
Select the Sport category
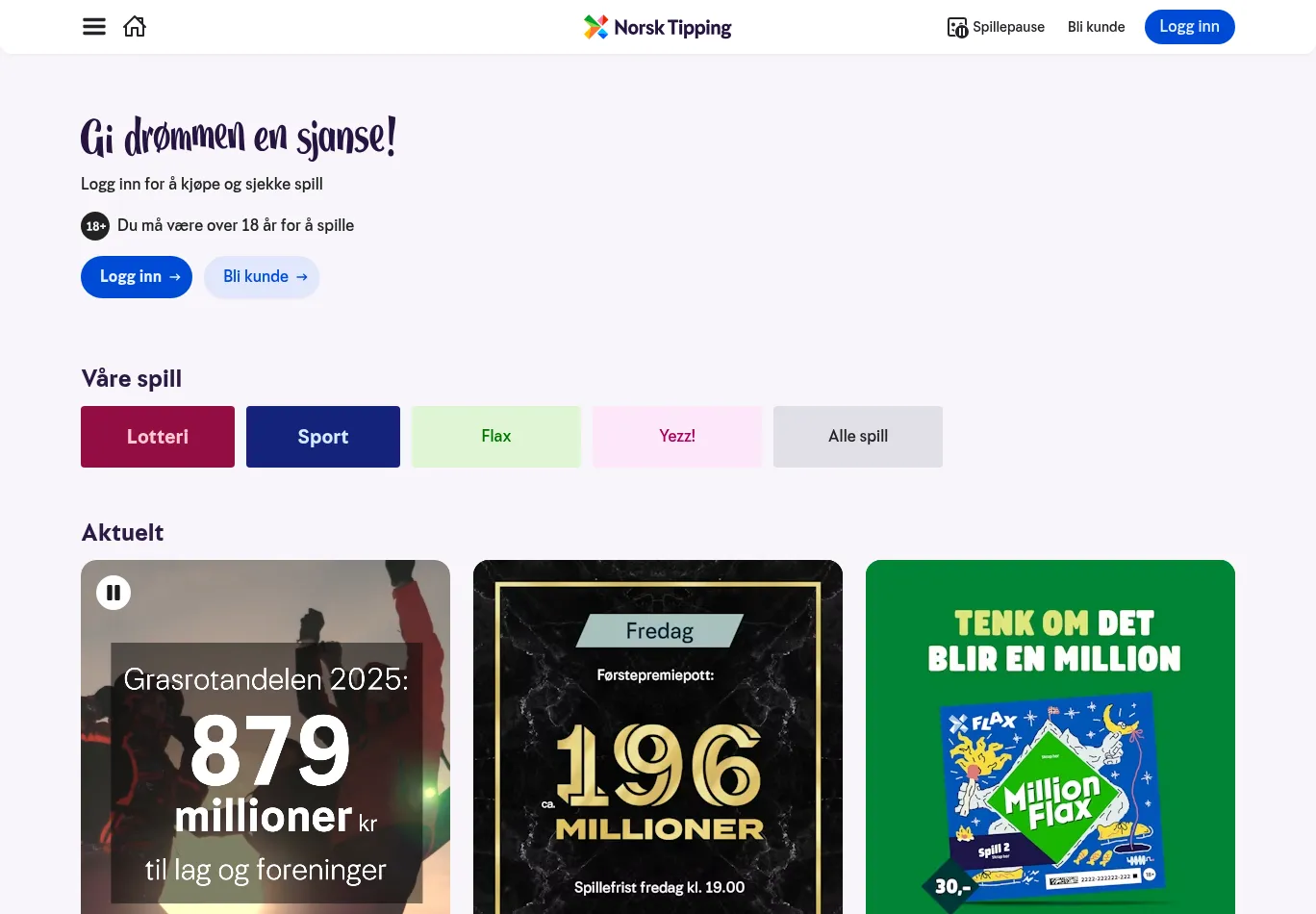click(323, 437)
